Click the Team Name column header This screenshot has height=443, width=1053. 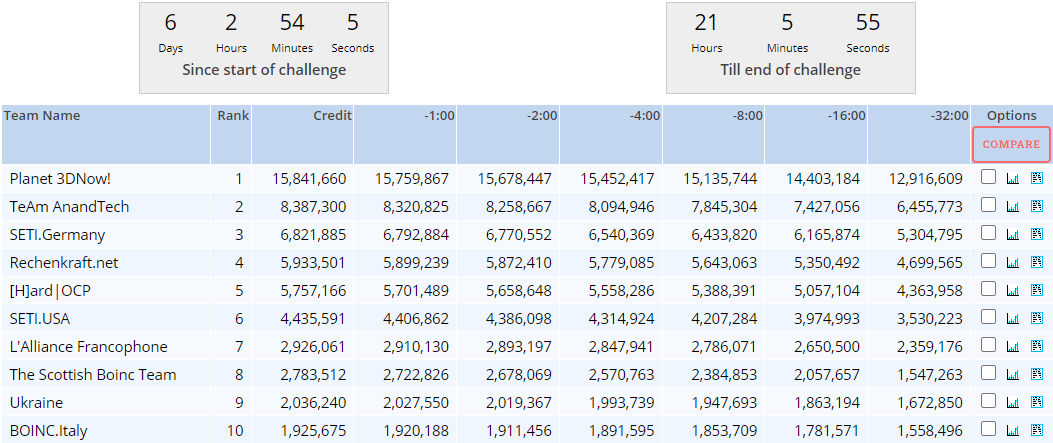pyautogui.click(x=42, y=116)
